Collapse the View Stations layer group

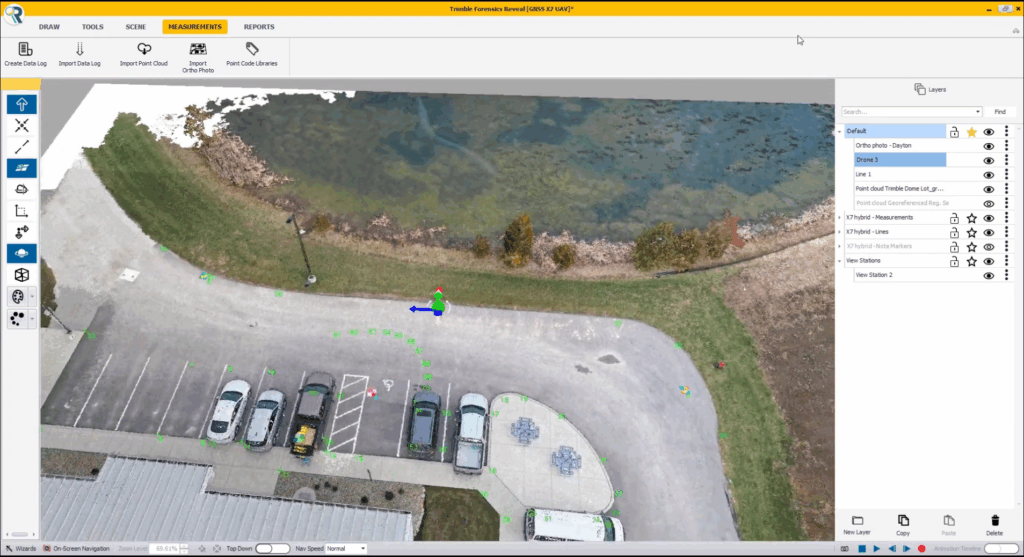pos(840,260)
